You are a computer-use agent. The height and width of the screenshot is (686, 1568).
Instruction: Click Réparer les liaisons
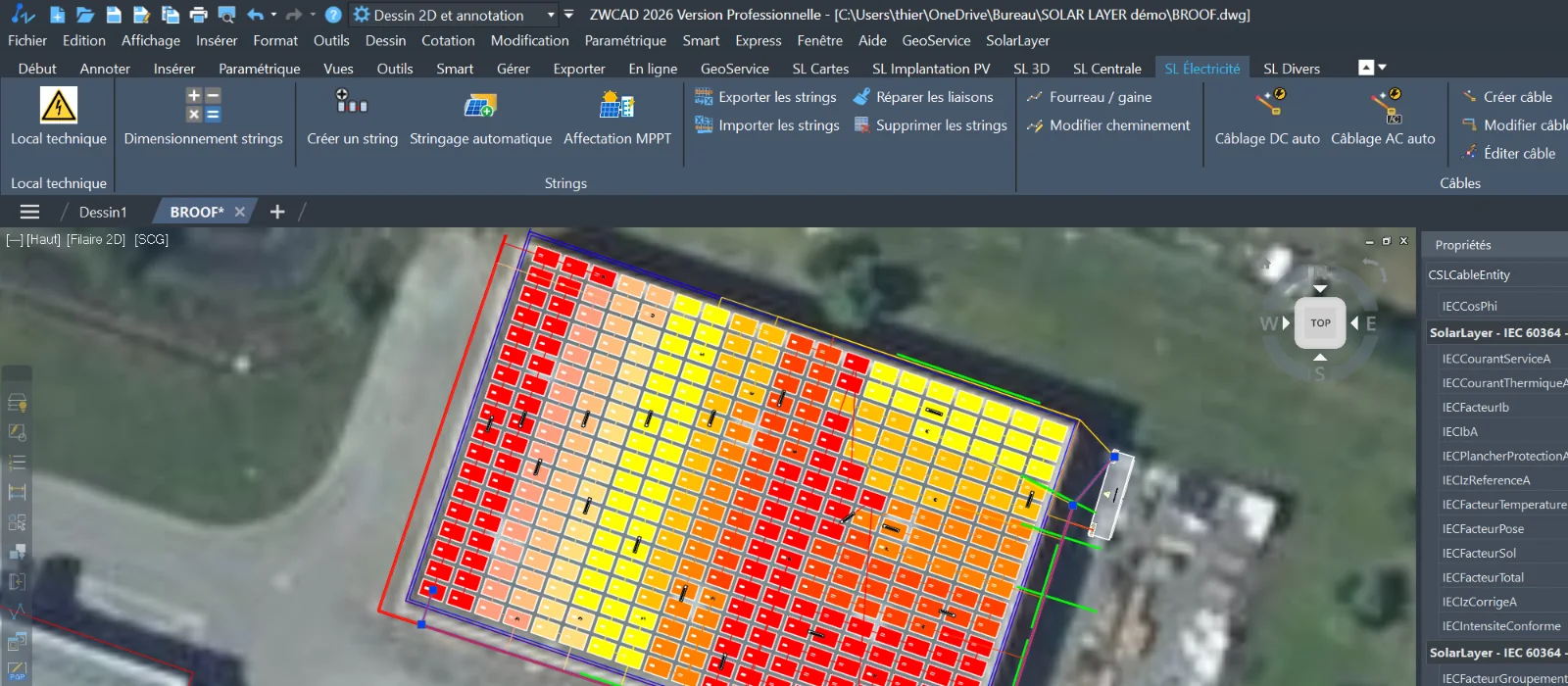(923, 97)
